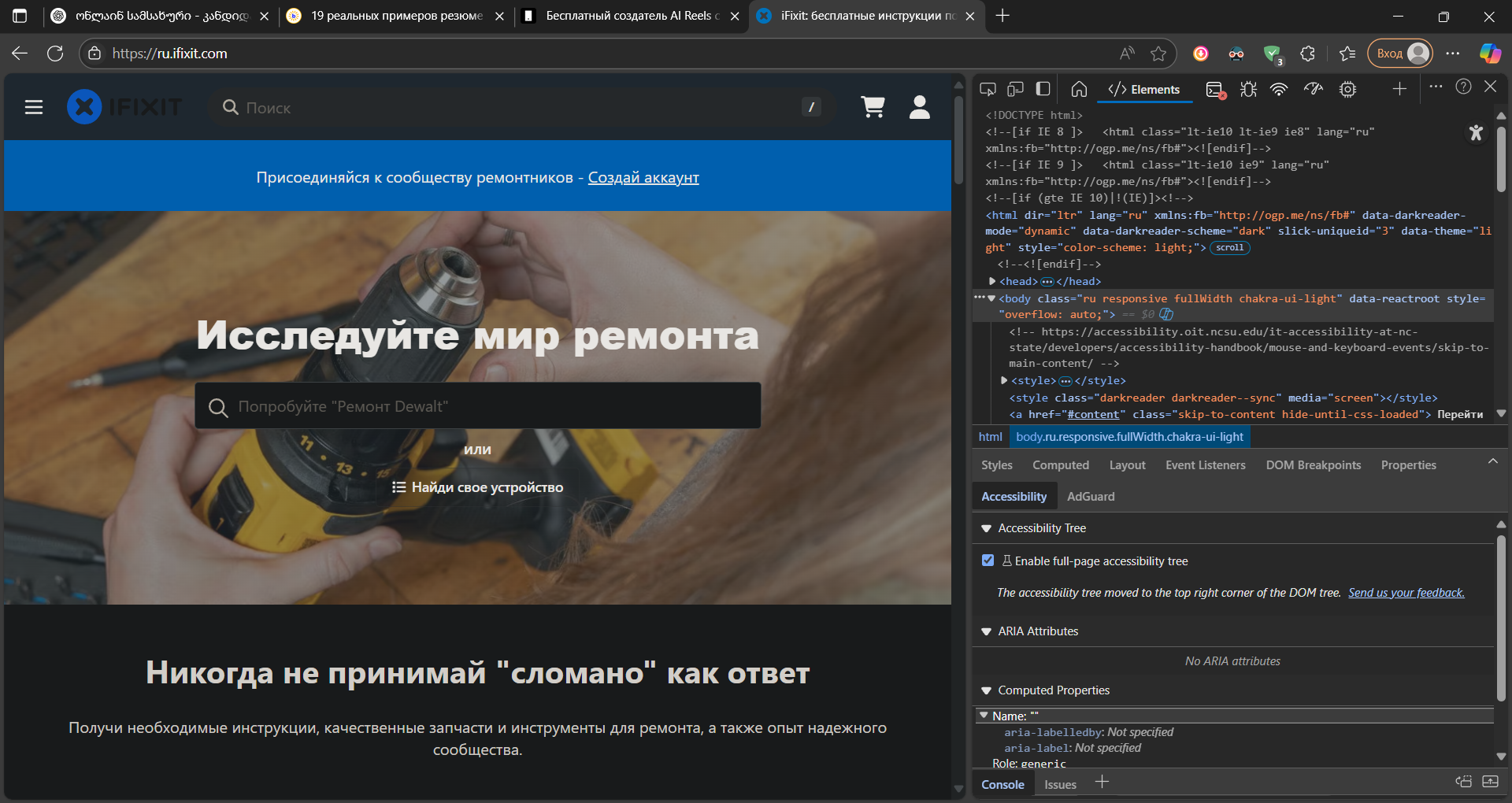Open iFixit user account icon
The width and height of the screenshot is (1512, 803).
pos(920,107)
